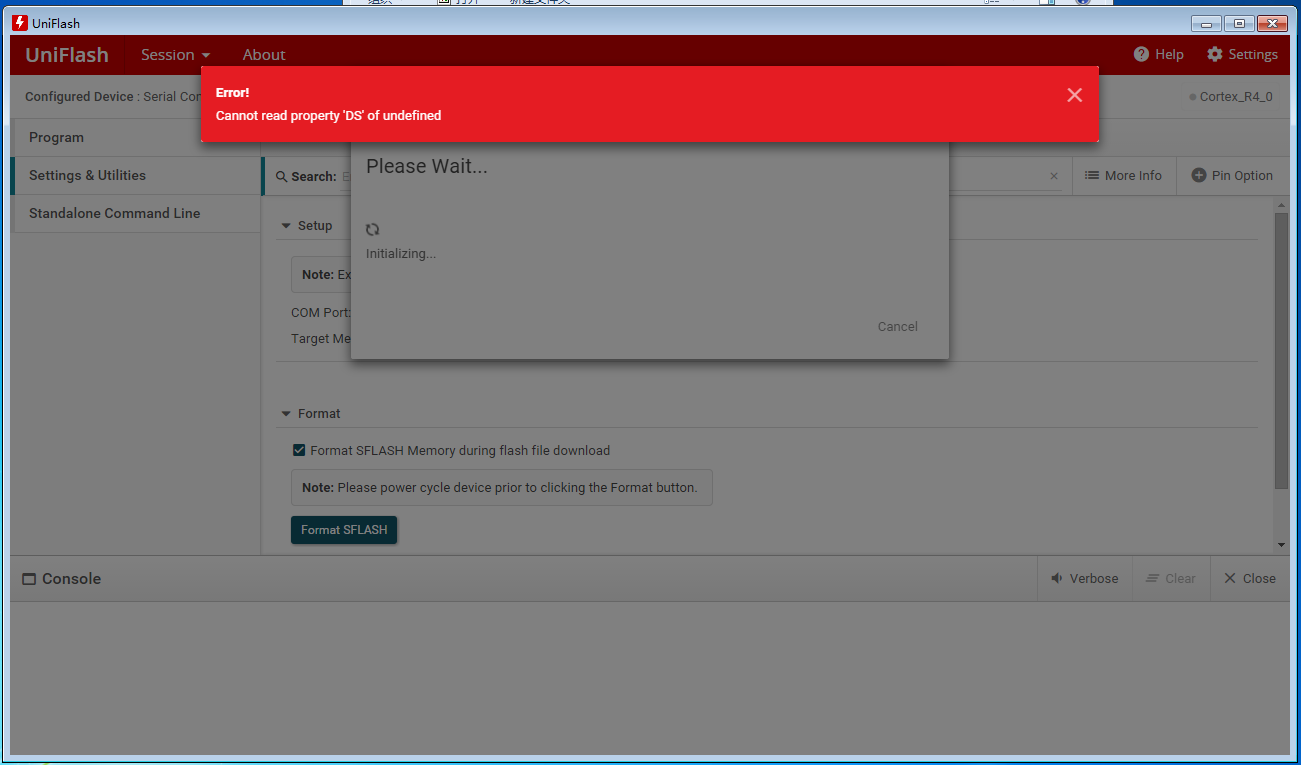
Task: Cancel the Please Wait dialog
Action: point(897,327)
